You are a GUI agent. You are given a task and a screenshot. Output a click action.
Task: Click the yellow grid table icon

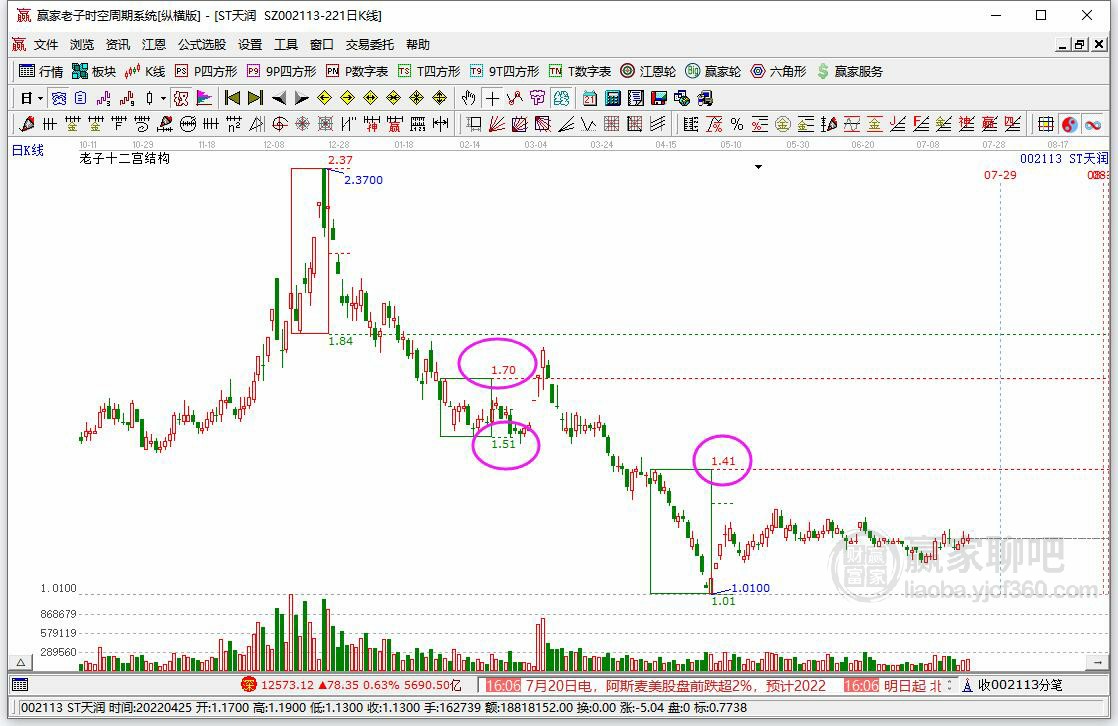tap(1046, 124)
